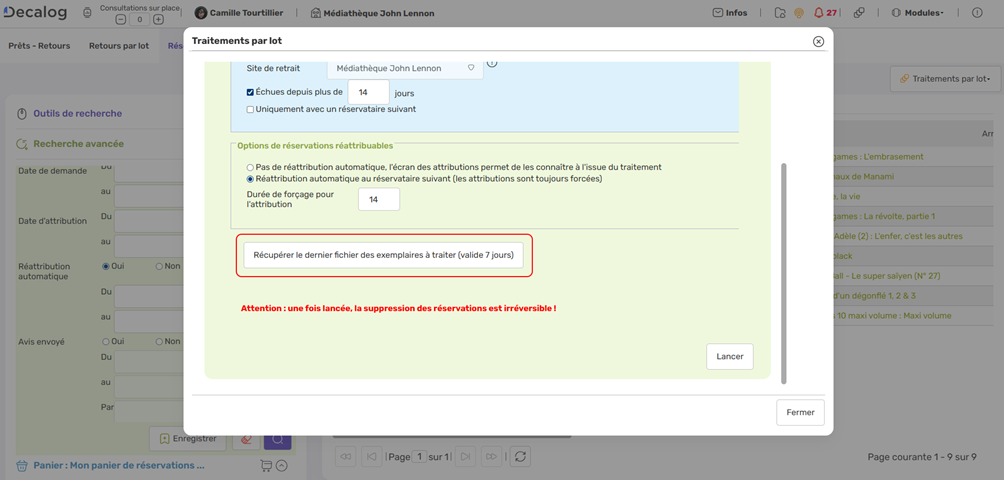Click the dialog's vertical scrollbar

pyautogui.click(x=784, y=270)
